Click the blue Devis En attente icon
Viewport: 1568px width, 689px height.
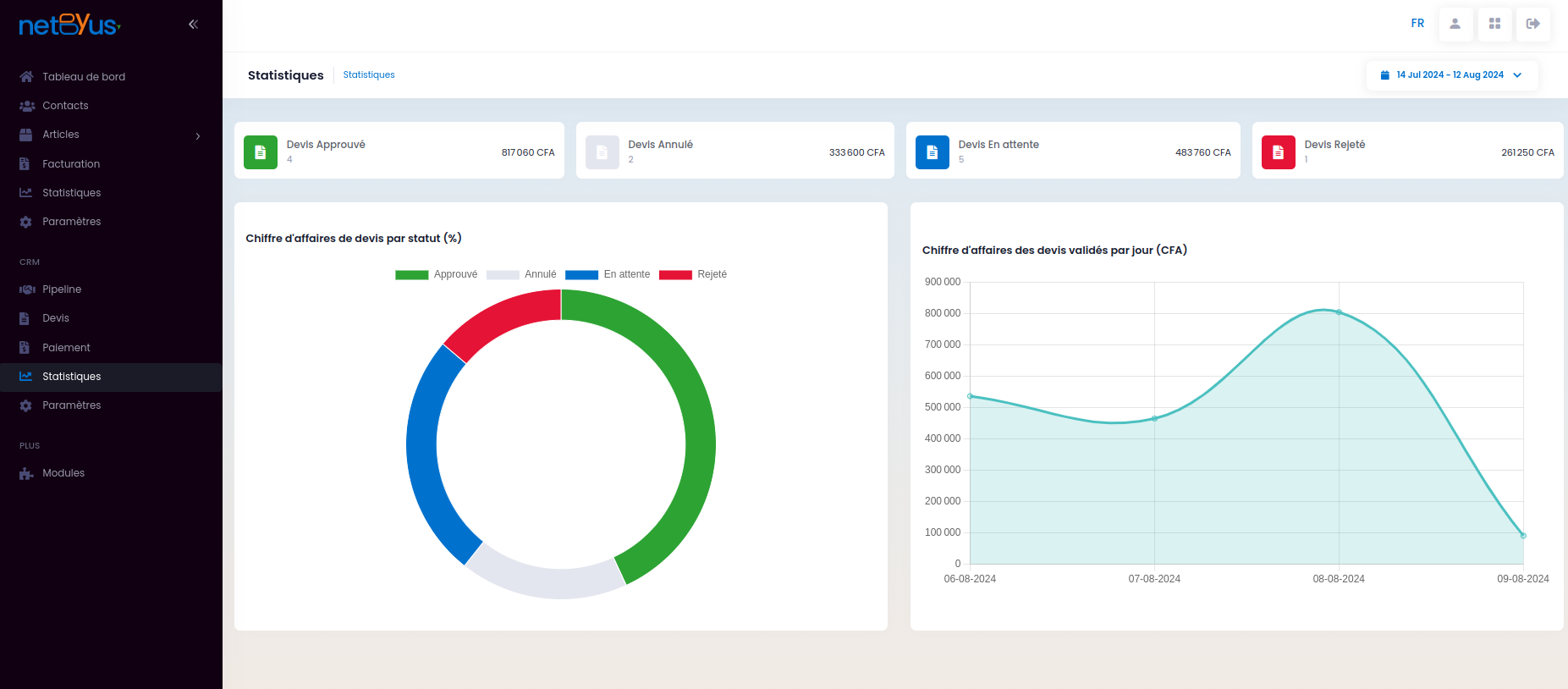[933, 152]
